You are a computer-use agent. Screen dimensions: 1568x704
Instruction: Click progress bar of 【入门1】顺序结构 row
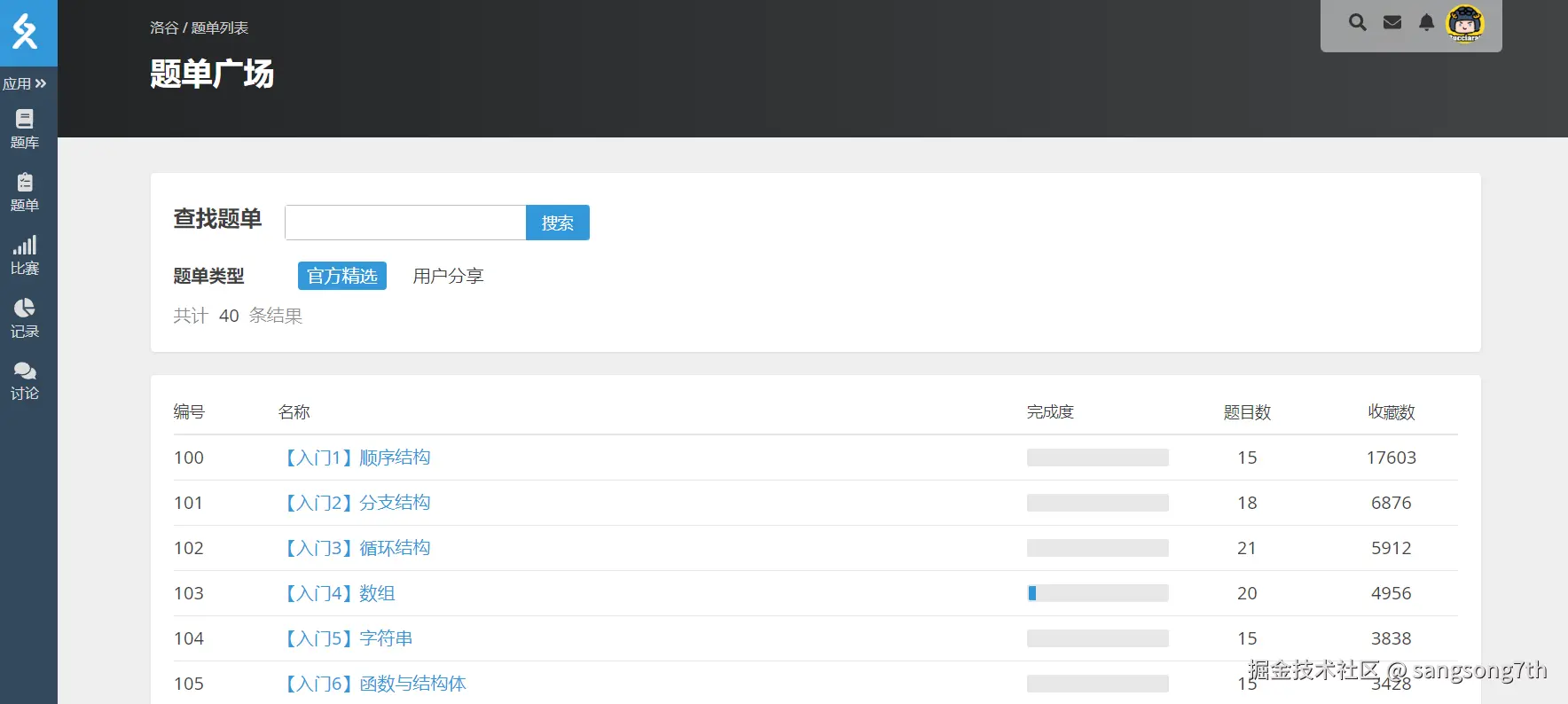tap(1098, 458)
